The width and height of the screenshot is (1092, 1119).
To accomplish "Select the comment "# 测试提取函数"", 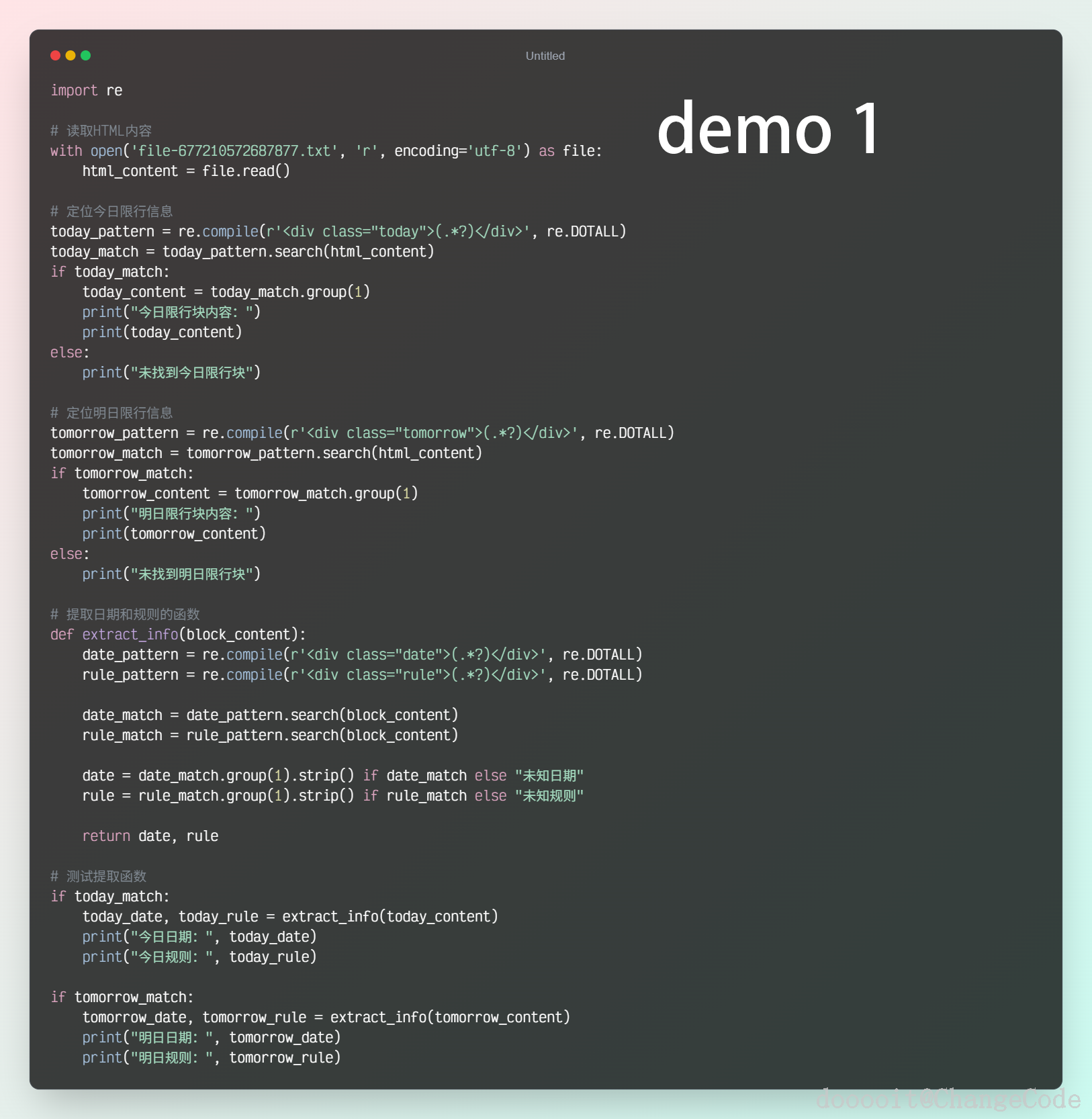I will coord(98,877).
